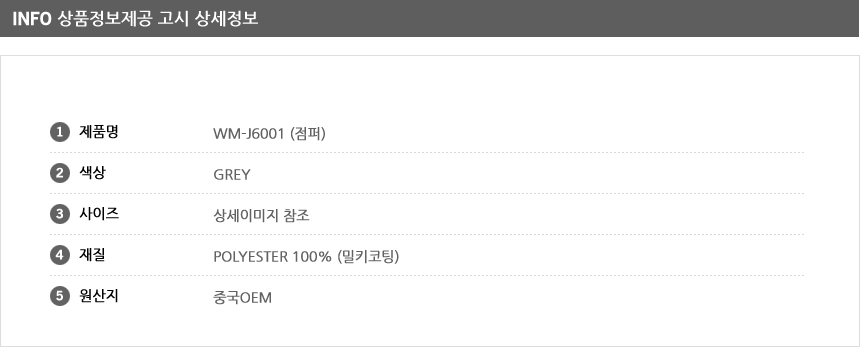Click the GREY color value
The height and width of the screenshot is (360, 860).
pos(231,175)
